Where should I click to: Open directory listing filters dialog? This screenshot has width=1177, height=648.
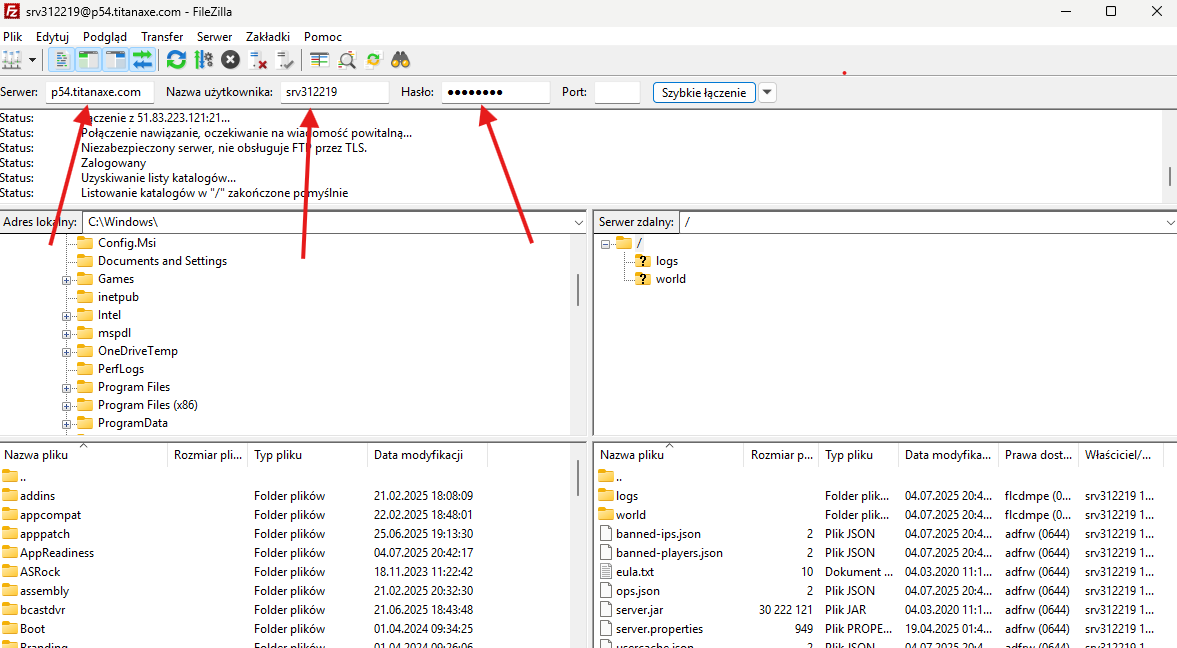(319, 60)
